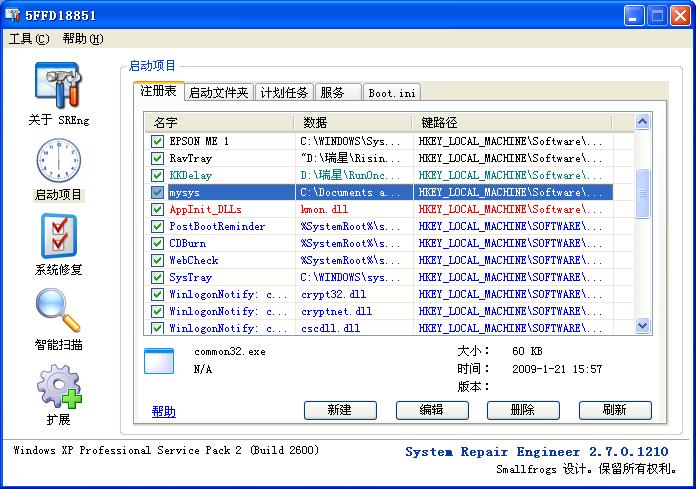Sort by the 数据 column header
This screenshot has height=489, width=696.
(353, 122)
